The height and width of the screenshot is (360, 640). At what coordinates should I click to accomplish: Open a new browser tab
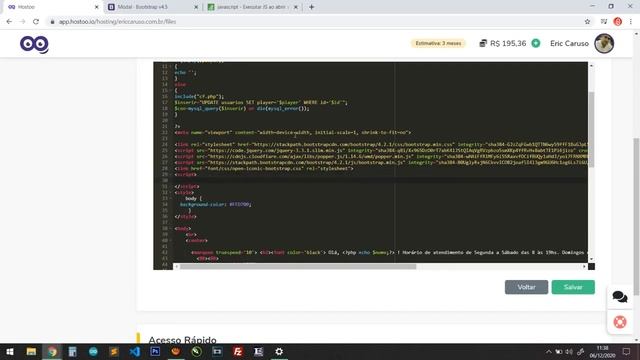click(x=311, y=7)
